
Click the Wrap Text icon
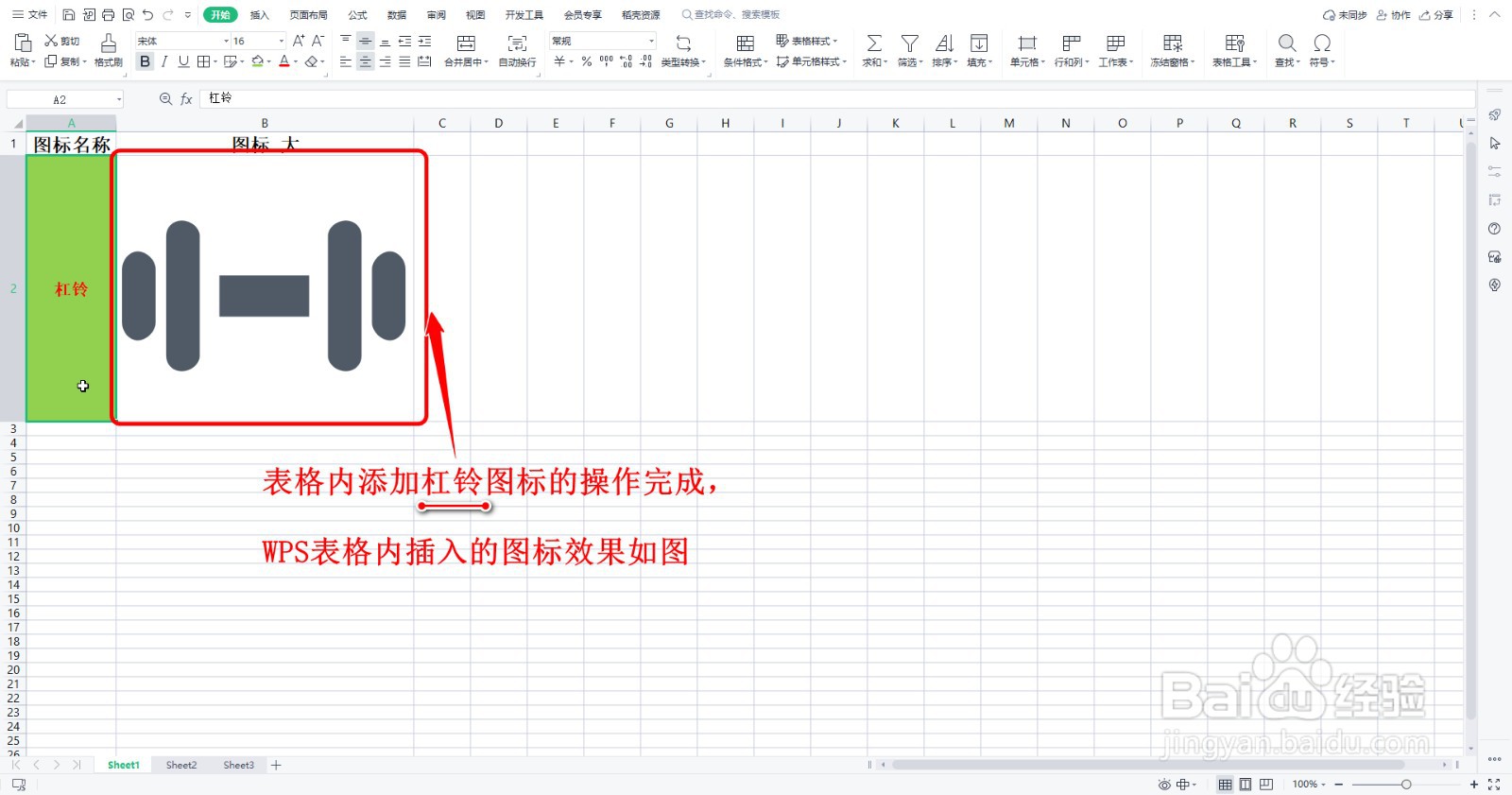point(517,43)
